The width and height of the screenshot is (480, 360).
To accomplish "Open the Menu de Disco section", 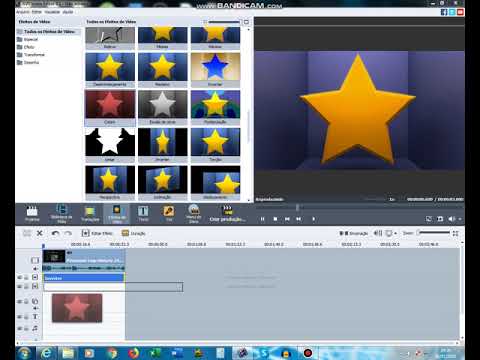I will (194, 214).
